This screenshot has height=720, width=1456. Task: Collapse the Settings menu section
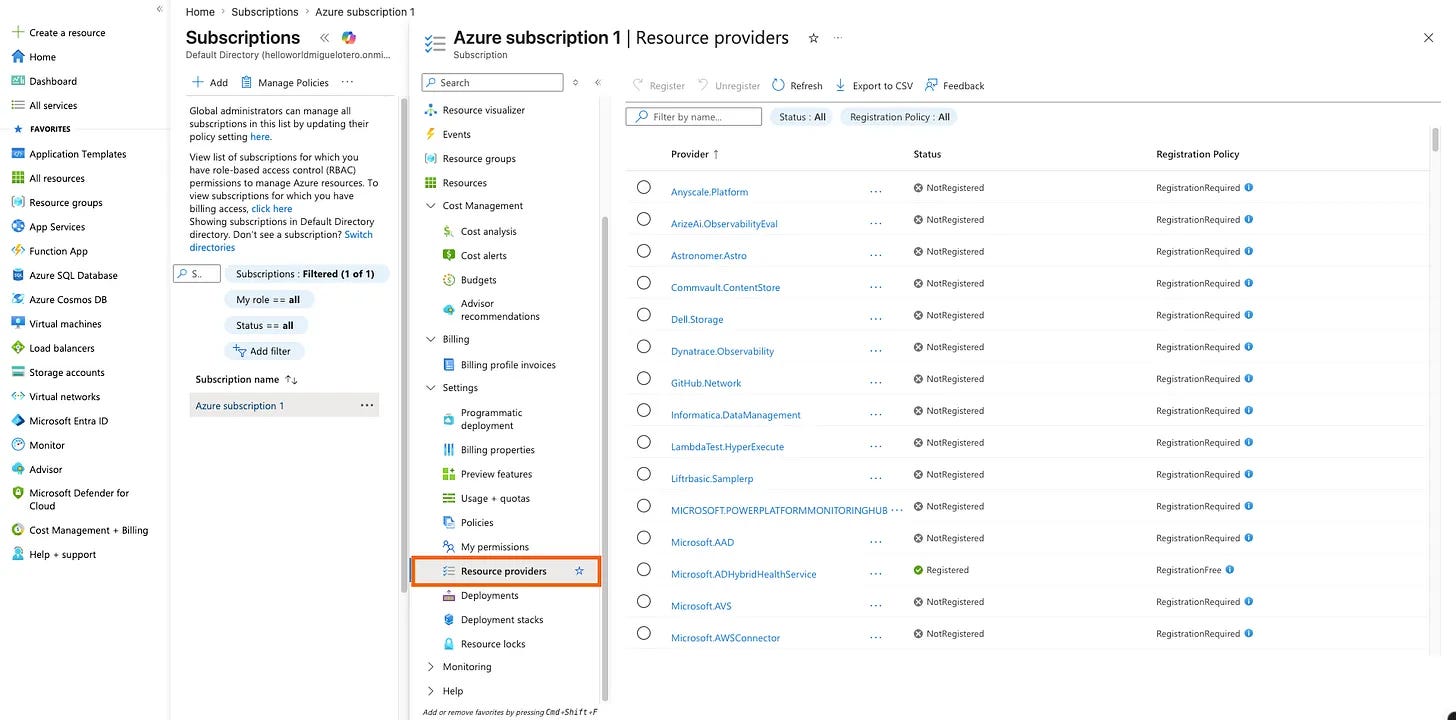point(431,388)
